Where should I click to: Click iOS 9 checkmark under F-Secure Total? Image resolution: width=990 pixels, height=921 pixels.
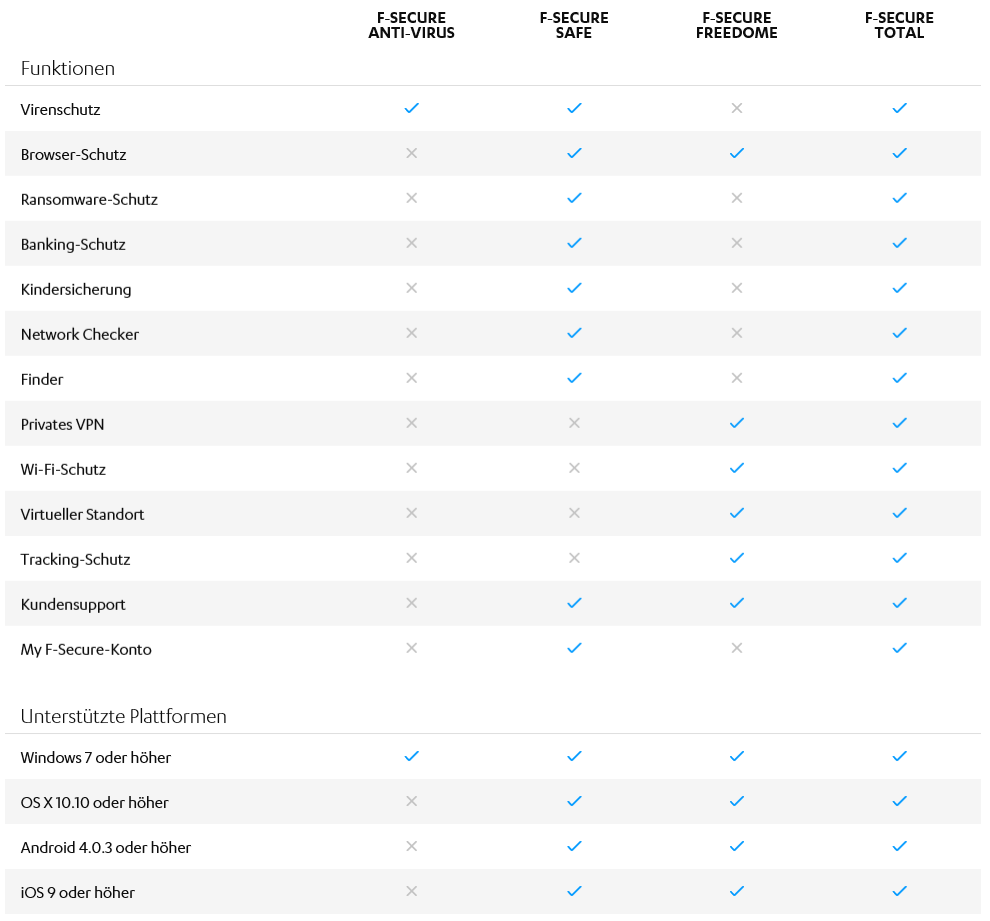pyautogui.click(x=899, y=891)
